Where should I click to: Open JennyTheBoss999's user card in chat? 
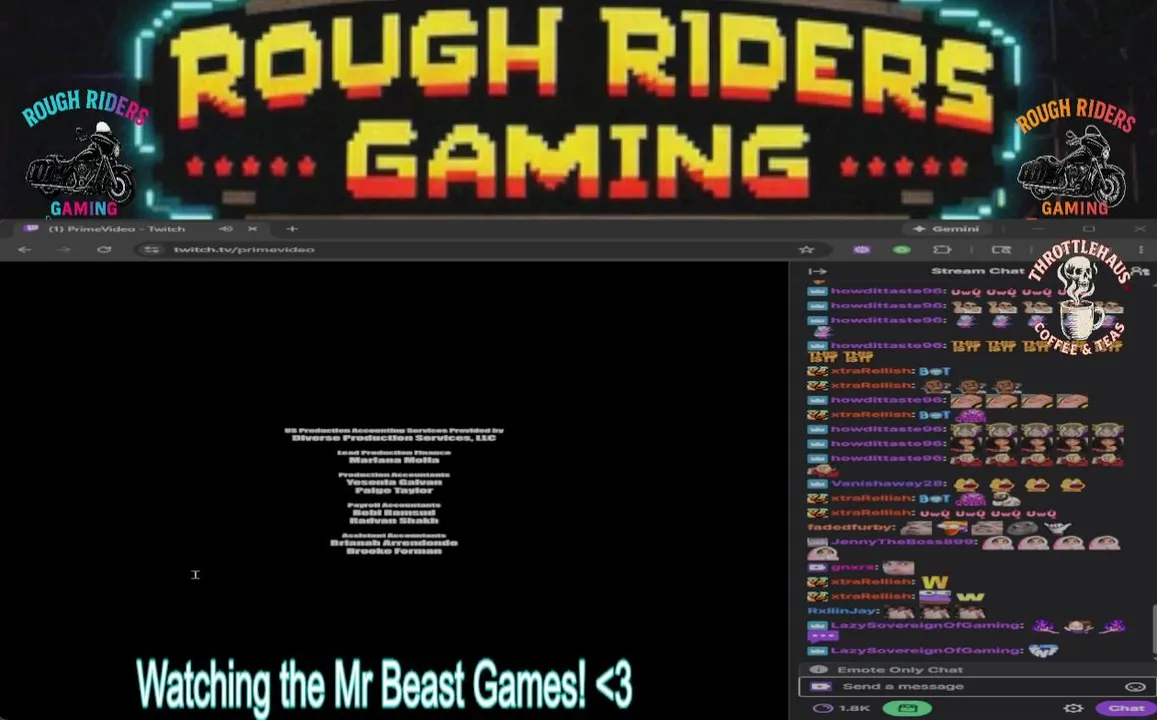click(903, 542)
